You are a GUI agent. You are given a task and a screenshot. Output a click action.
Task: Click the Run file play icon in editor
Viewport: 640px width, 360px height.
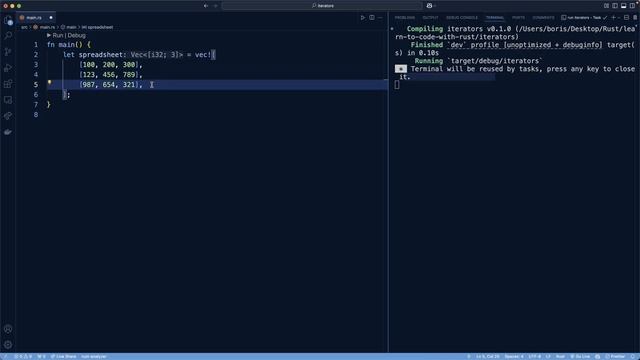tap(362, 18)
